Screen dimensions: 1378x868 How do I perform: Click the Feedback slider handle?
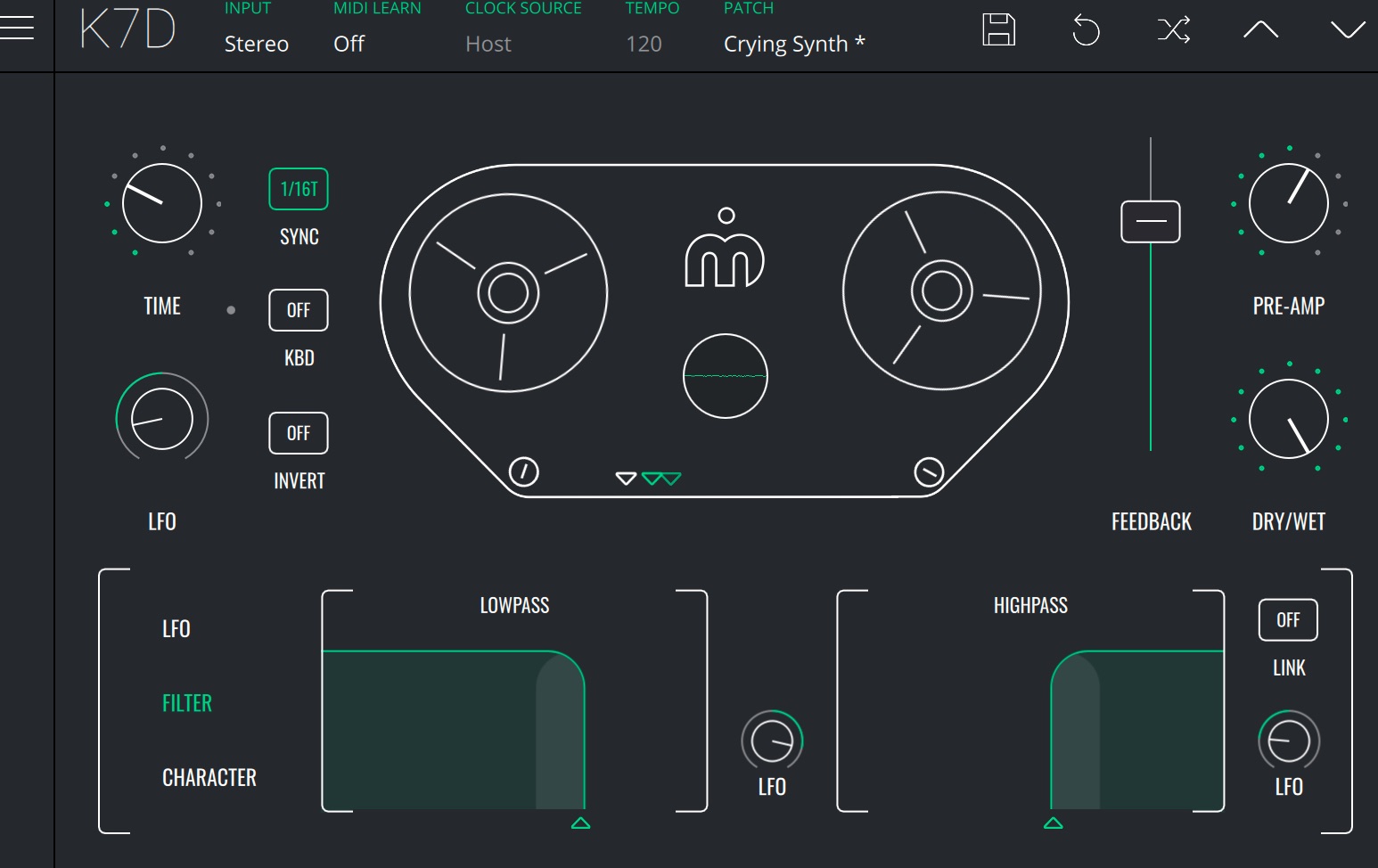1151,222
